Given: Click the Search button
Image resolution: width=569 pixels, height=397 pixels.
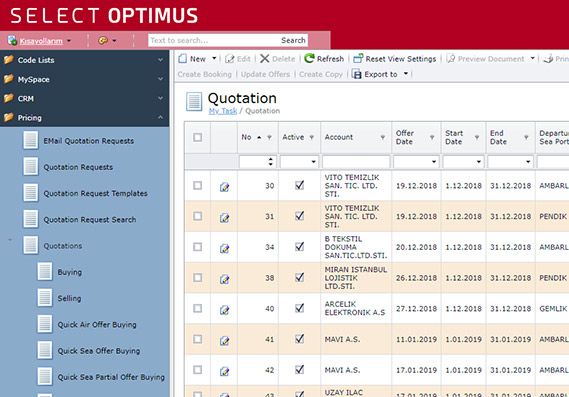Looking at the screenshot, I should pyautogui.click(x=293, y=40).
